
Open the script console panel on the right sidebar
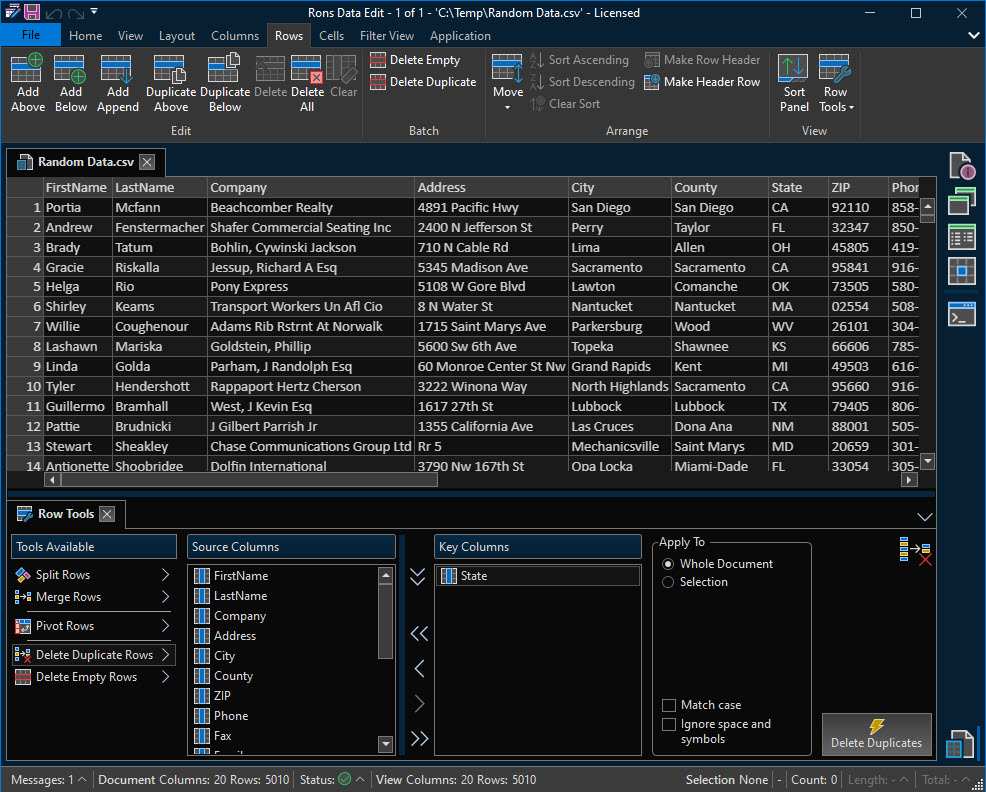click(x=961, y=314)
